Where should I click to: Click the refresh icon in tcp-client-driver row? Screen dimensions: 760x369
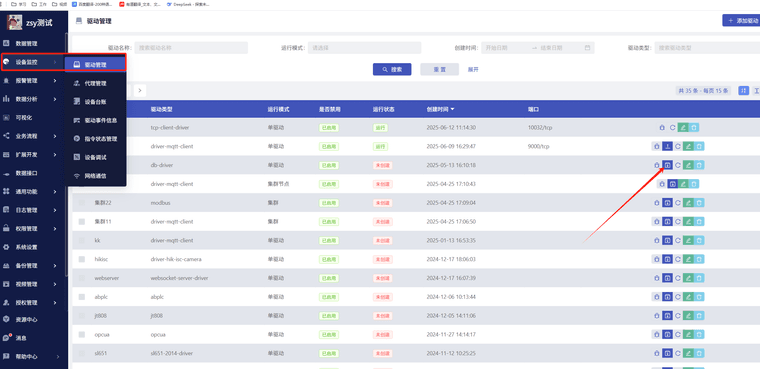(x=672, y=128)
